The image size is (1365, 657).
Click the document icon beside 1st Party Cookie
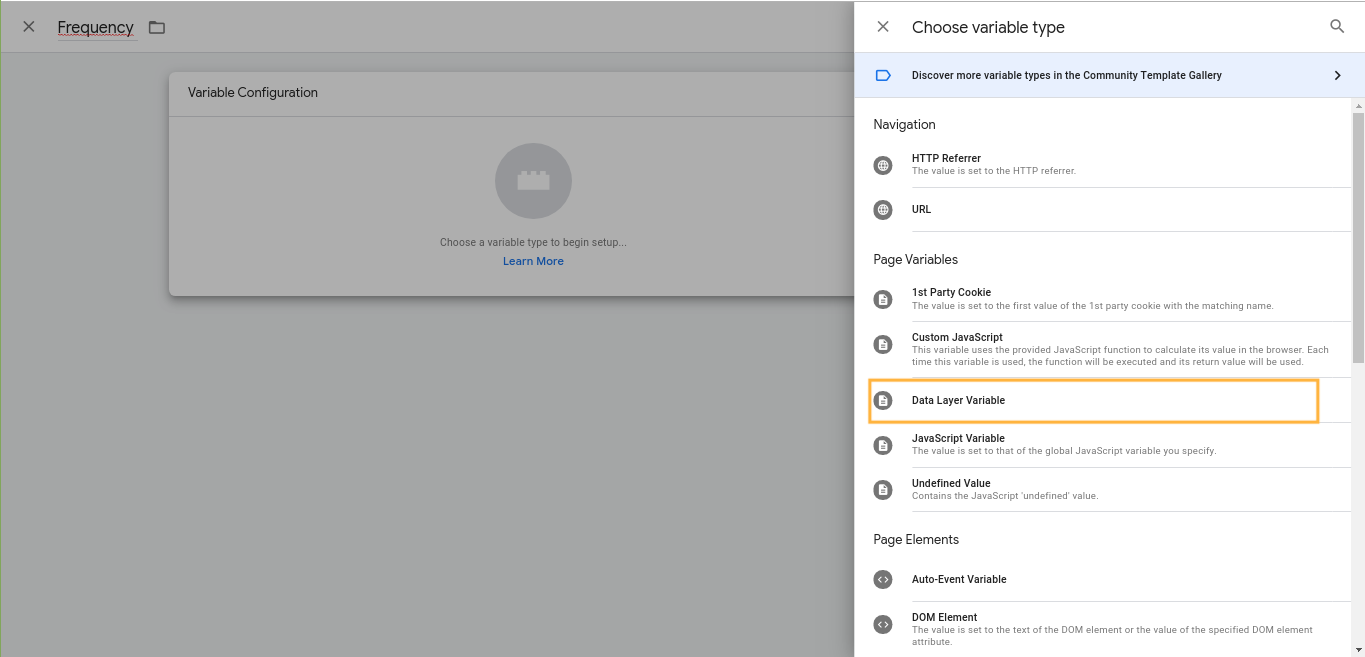coord(883,299)
